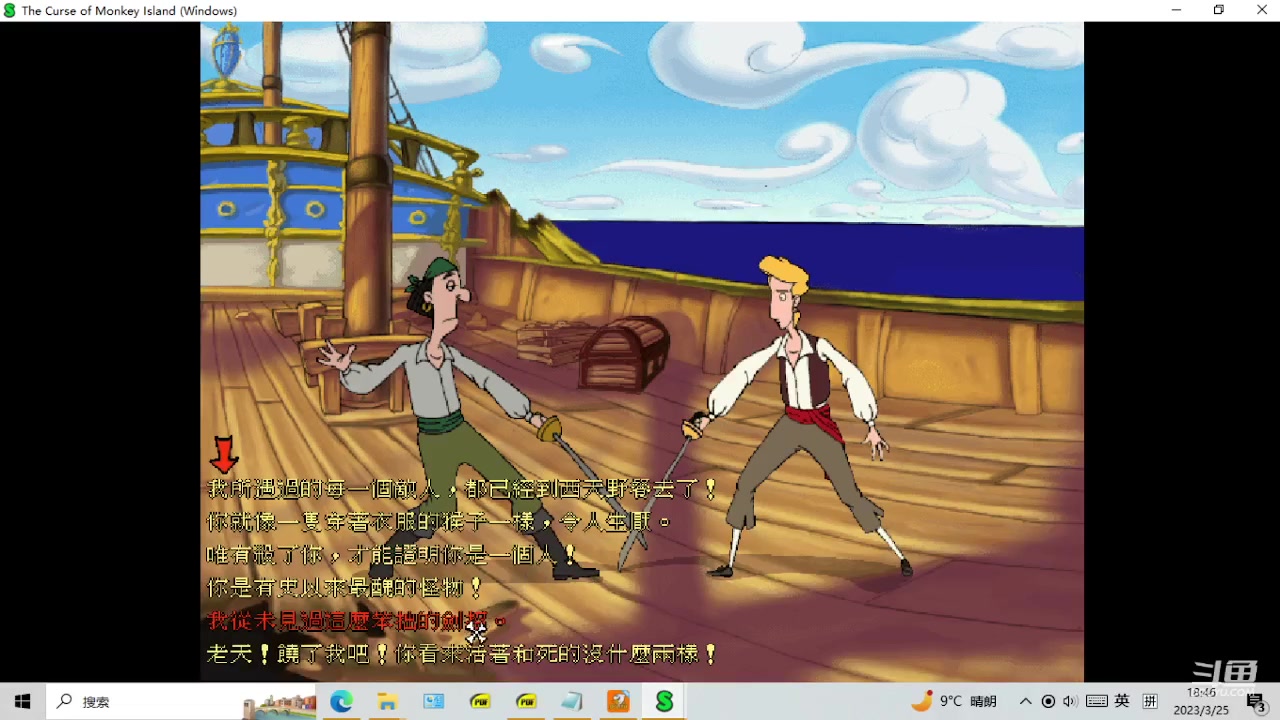Toggle the 英 input language indicator
The image size is (1280, 720).
1122,702
